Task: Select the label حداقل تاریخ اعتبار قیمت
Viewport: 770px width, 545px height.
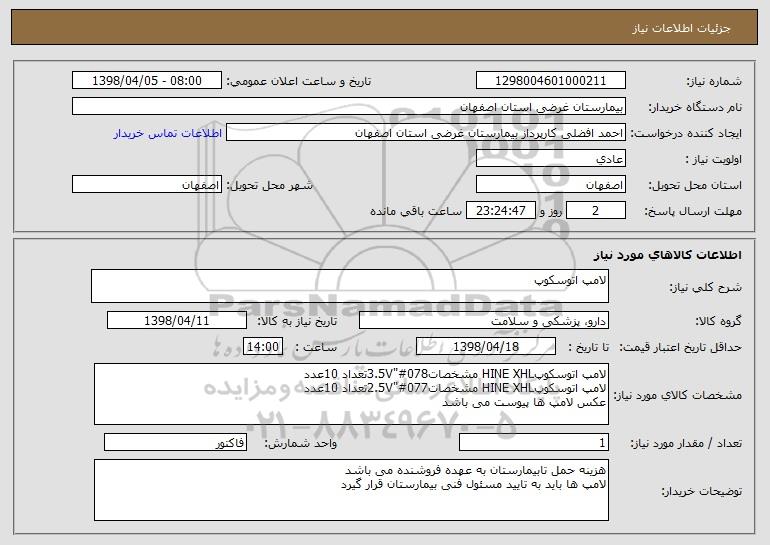Action: pyautogui.click(x=680, y=347)
